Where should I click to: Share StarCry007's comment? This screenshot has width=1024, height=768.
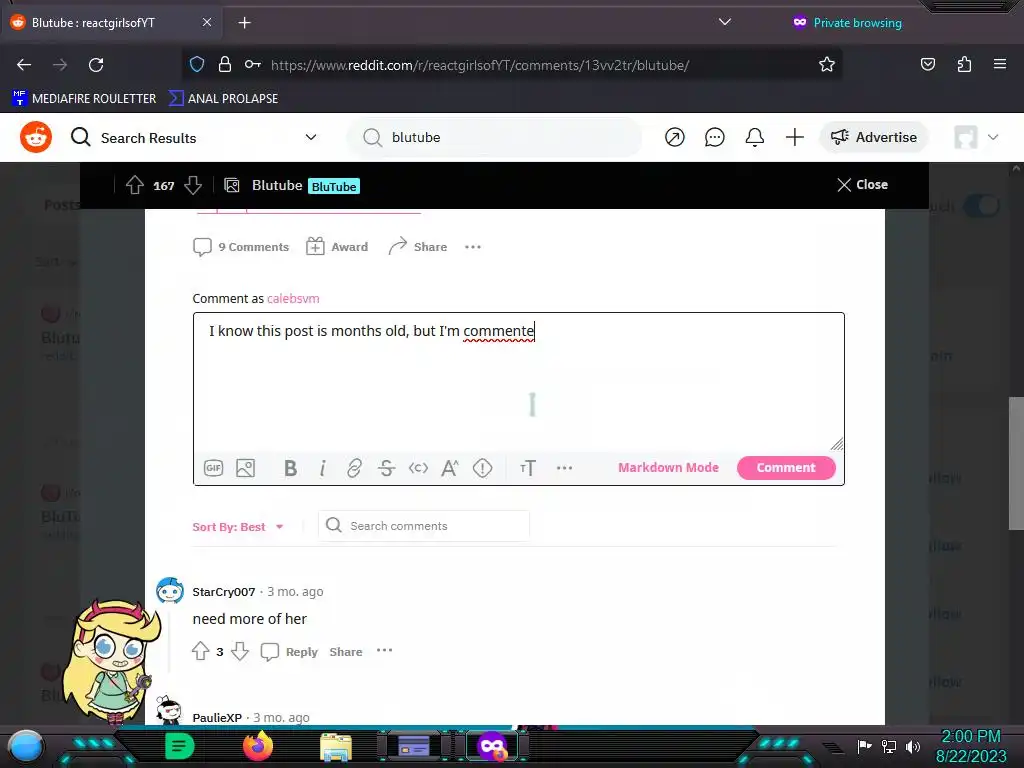pos(345,652)
